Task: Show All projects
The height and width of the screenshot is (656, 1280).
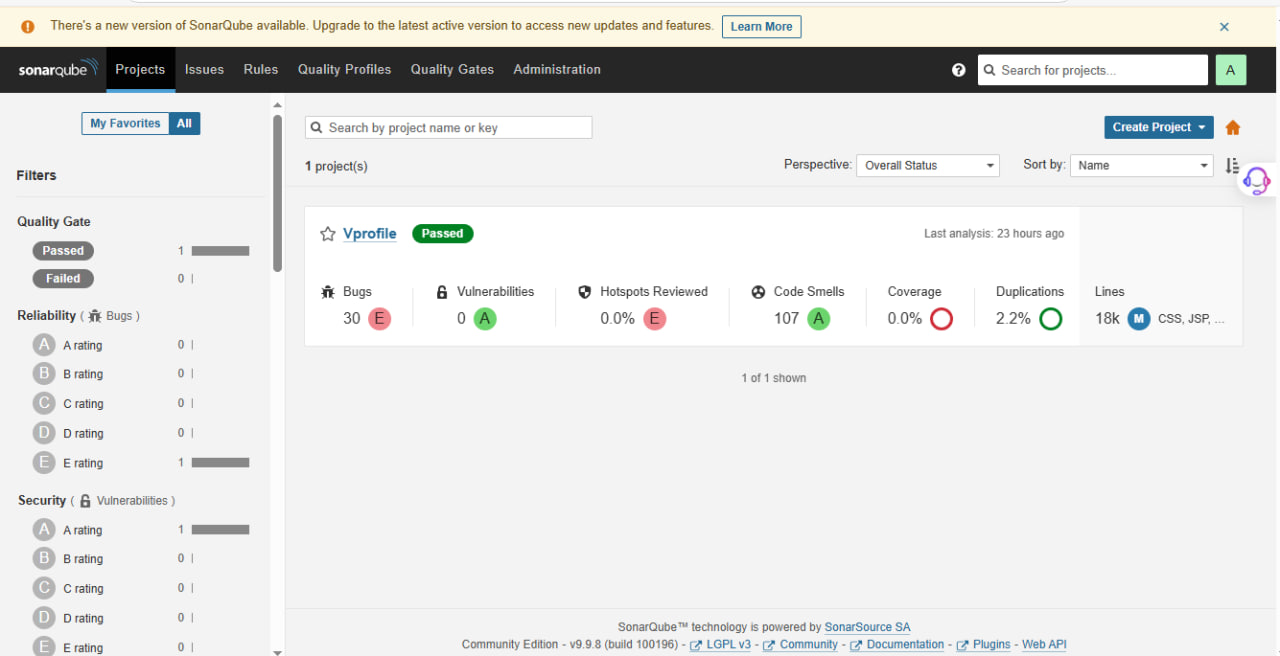Action: (184, 123)
